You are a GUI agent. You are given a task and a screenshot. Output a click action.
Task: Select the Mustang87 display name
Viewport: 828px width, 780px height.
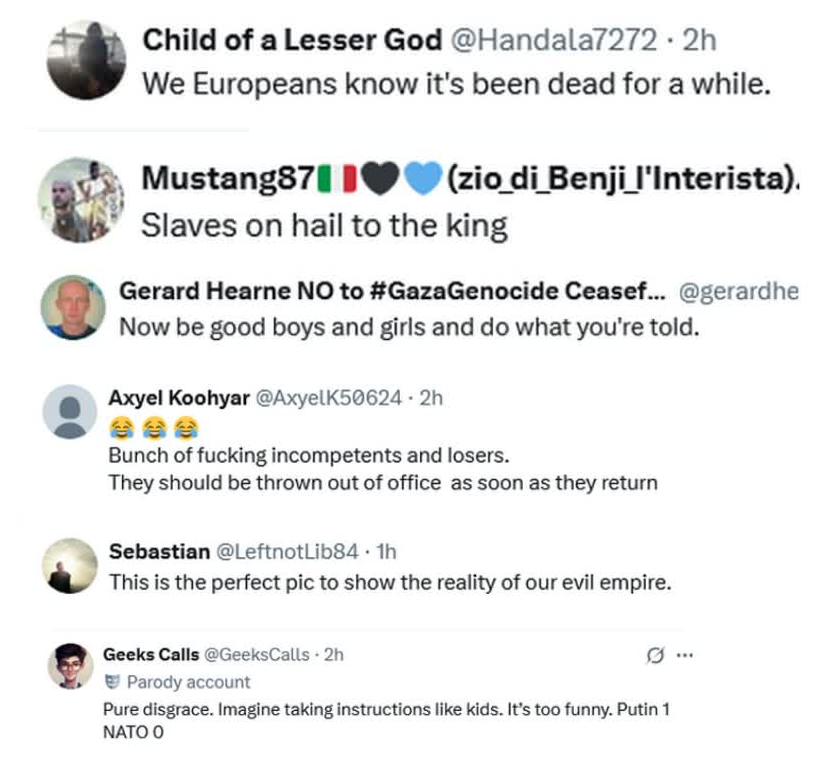pyautogui.click(x=226, y=181)
